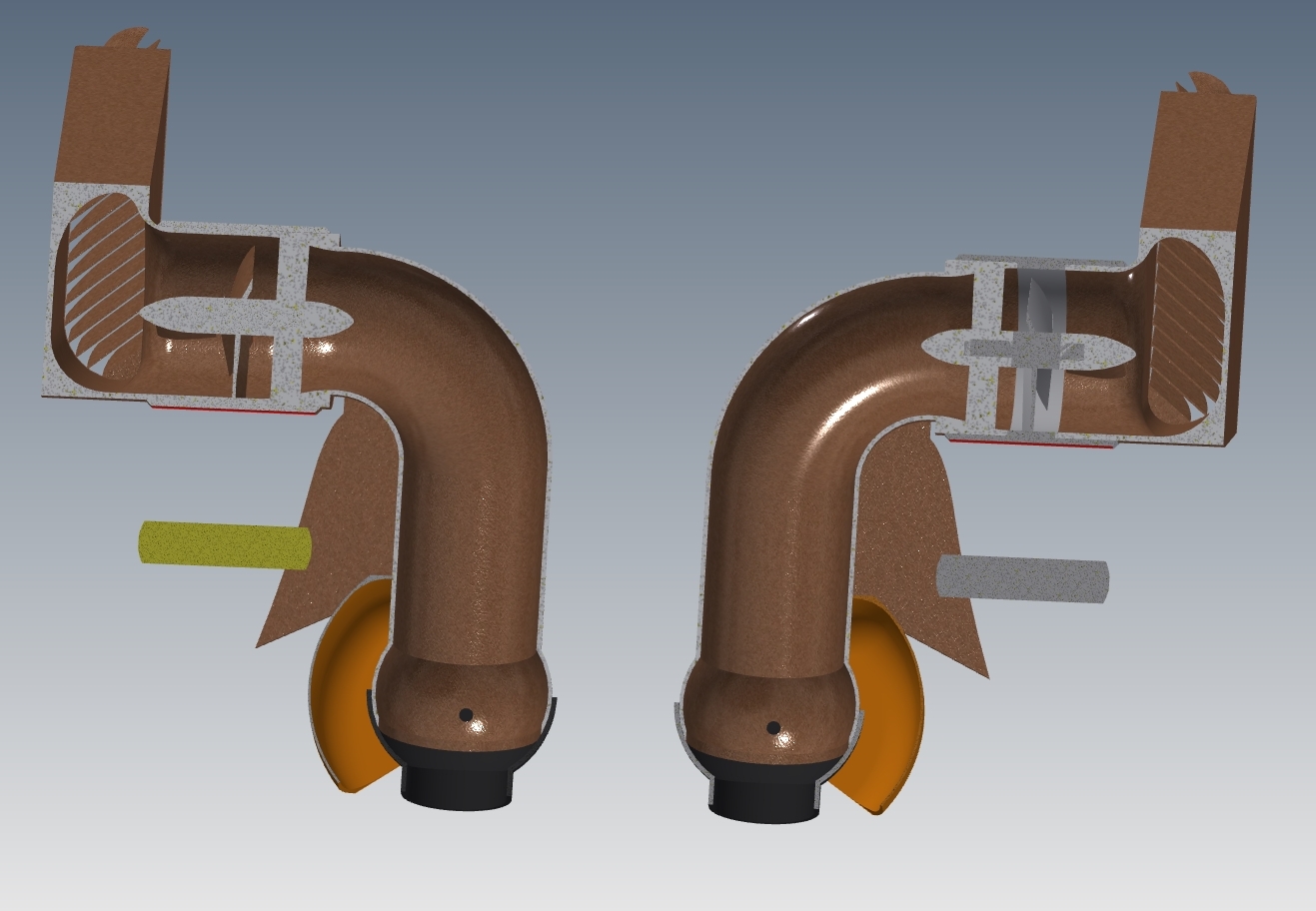Click the hatched vane section in right housing

coord(1186,330)
